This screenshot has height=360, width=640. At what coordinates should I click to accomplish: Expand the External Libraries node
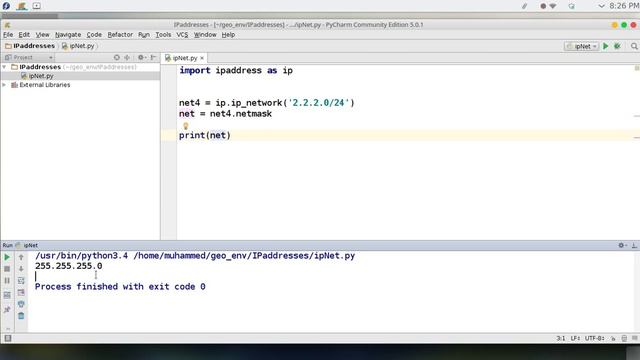pos(4,85)
